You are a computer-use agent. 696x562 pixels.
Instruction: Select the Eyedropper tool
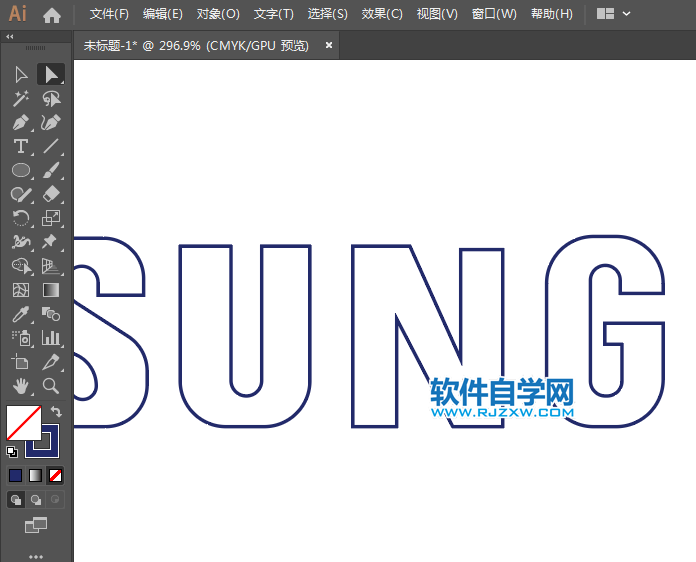coord(21,314)
